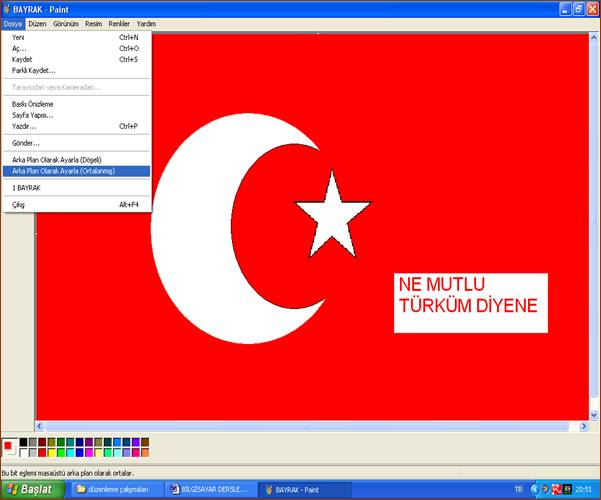This screenshot has width=601, height=500.
Task: Click the Başlat start button
Action: point(32,489)
